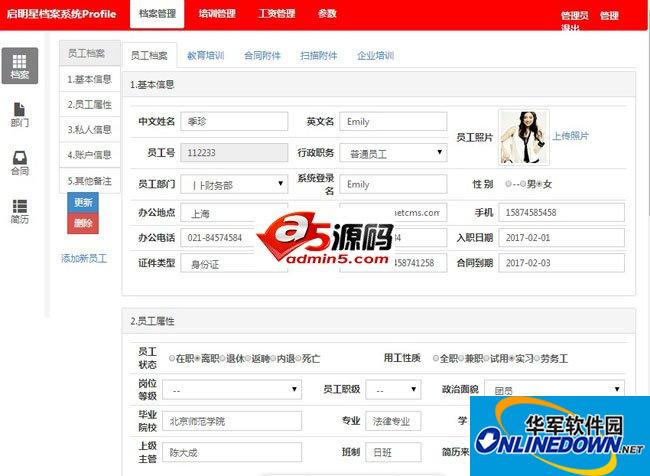
Task: Select 退休 employee status radio
Action: coord(223,358)
